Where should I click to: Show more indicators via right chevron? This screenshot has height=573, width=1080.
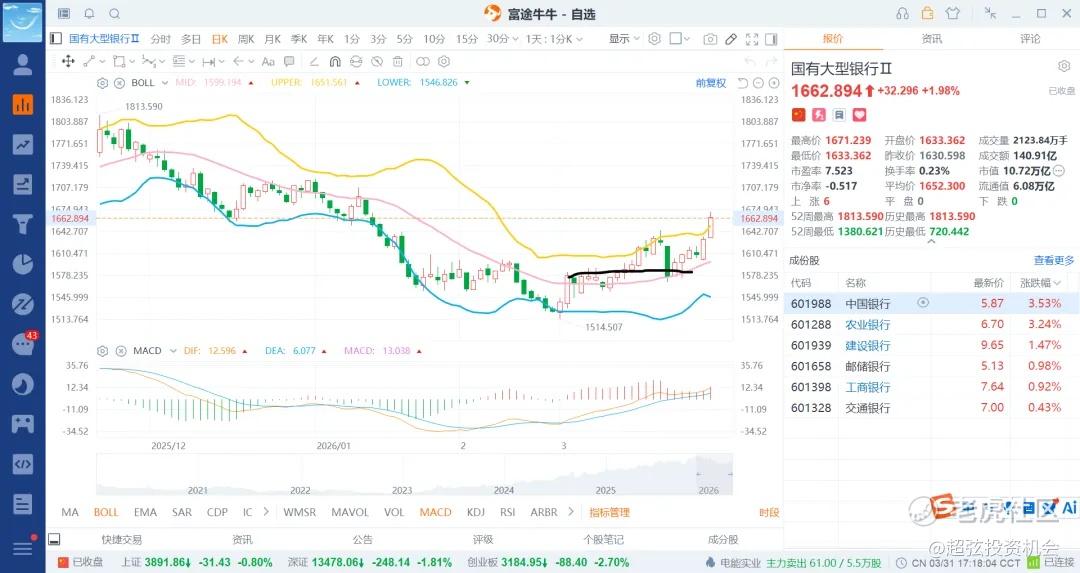570,512
